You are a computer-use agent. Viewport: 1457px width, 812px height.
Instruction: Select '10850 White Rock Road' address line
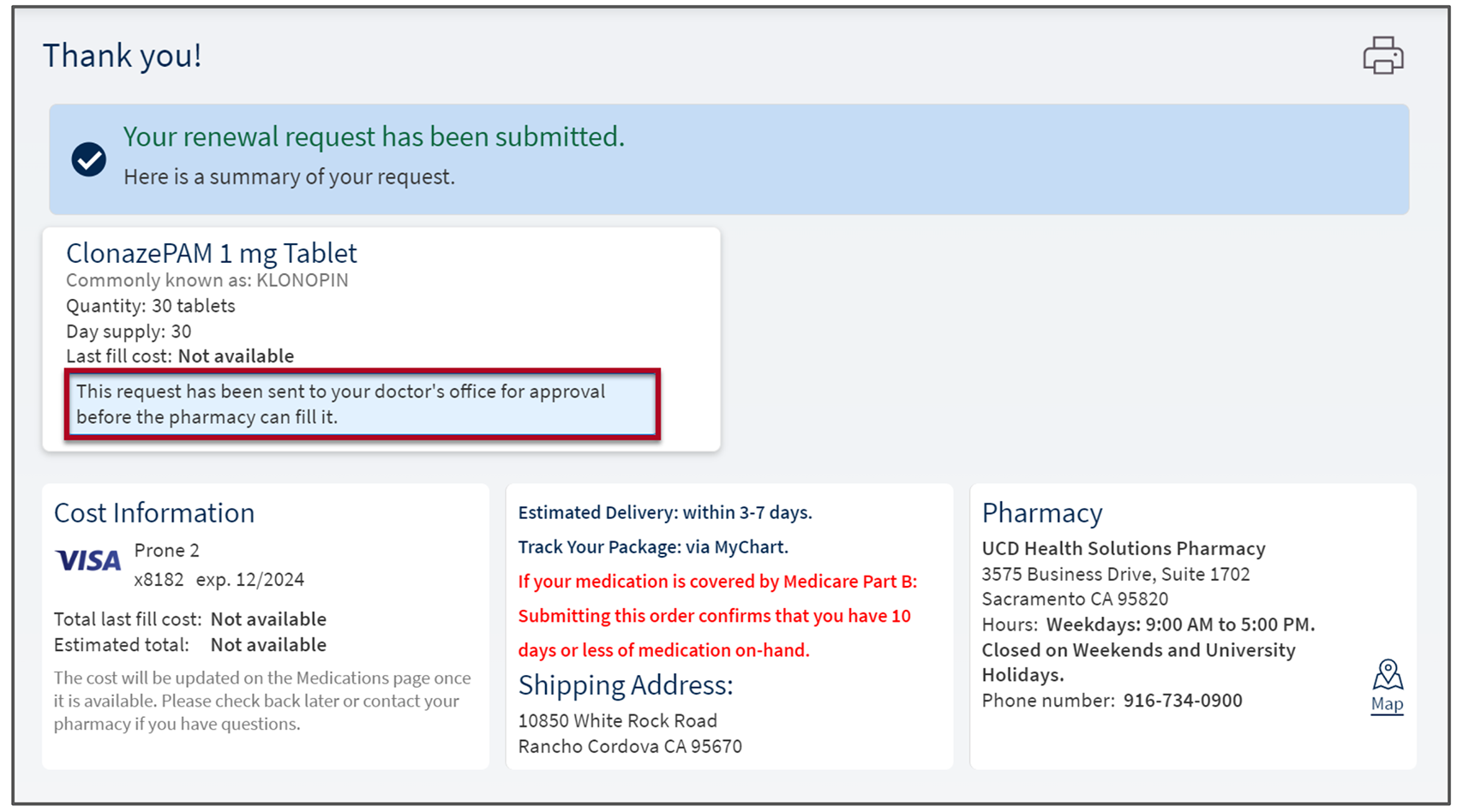(618, 721)
